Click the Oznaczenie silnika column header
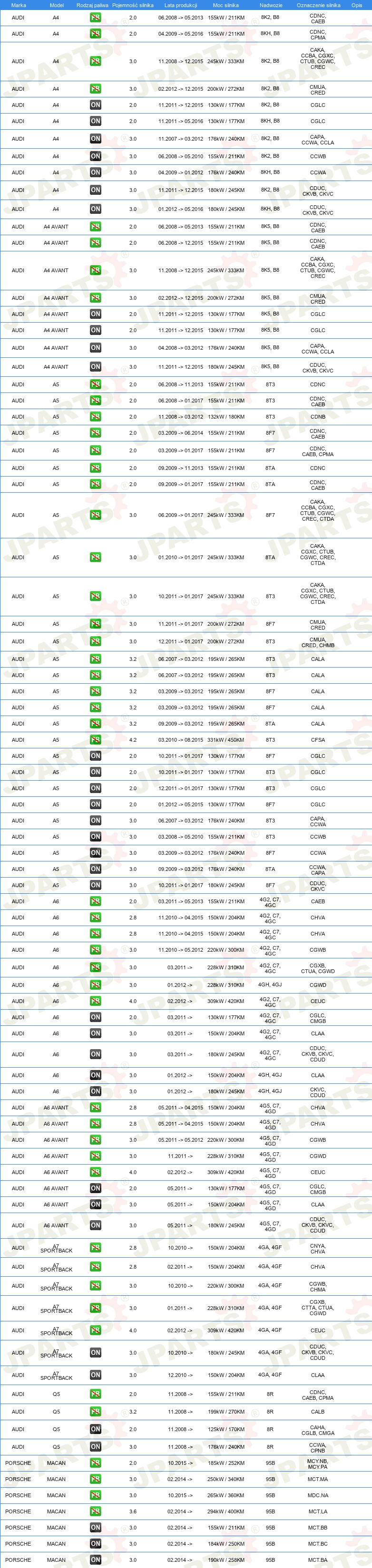The height and width of the screenshot is (1568, 372). pos(318,5)
